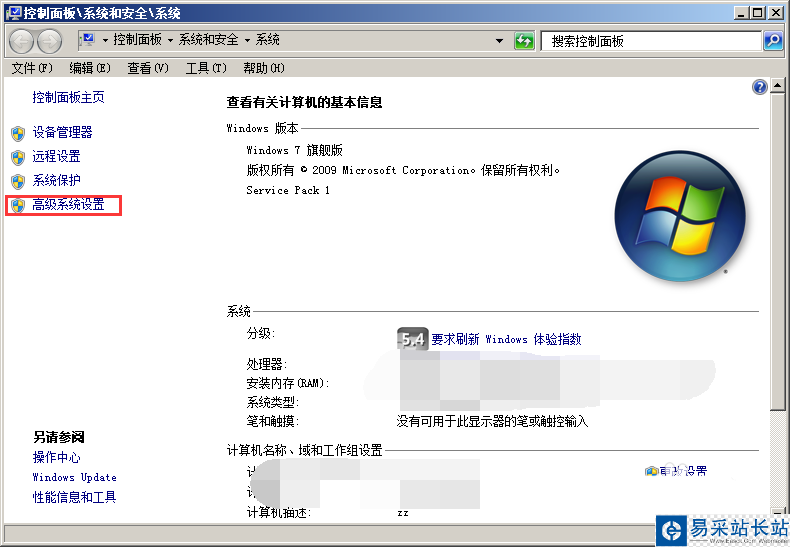Click the 搜索控制面板 search field

[x=650, y=41]
